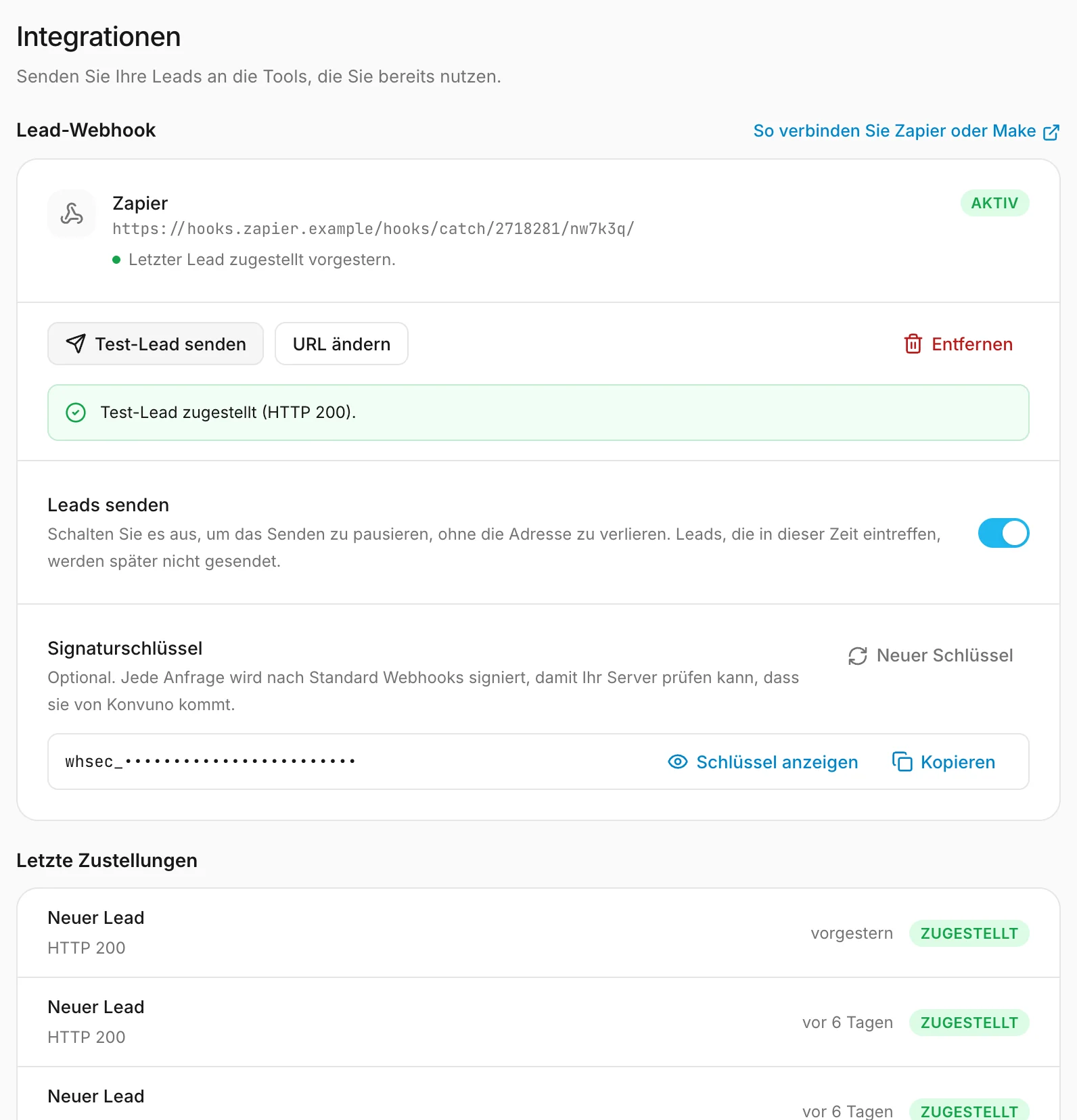Viewport: 1077px width, 1120px height.
Task: Click the Integrationen page heading
Action: pos(99,37)
